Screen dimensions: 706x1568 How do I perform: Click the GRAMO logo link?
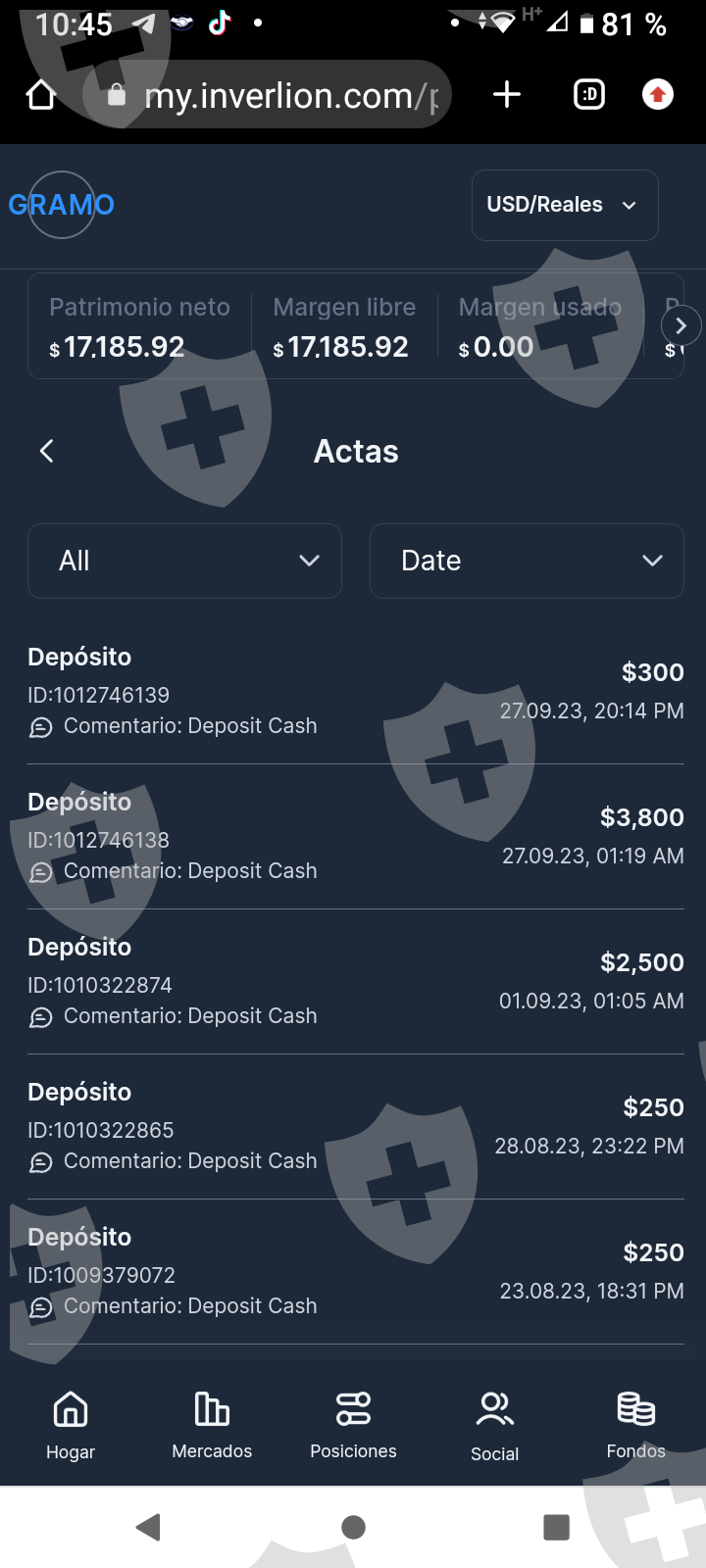(62, 205)
